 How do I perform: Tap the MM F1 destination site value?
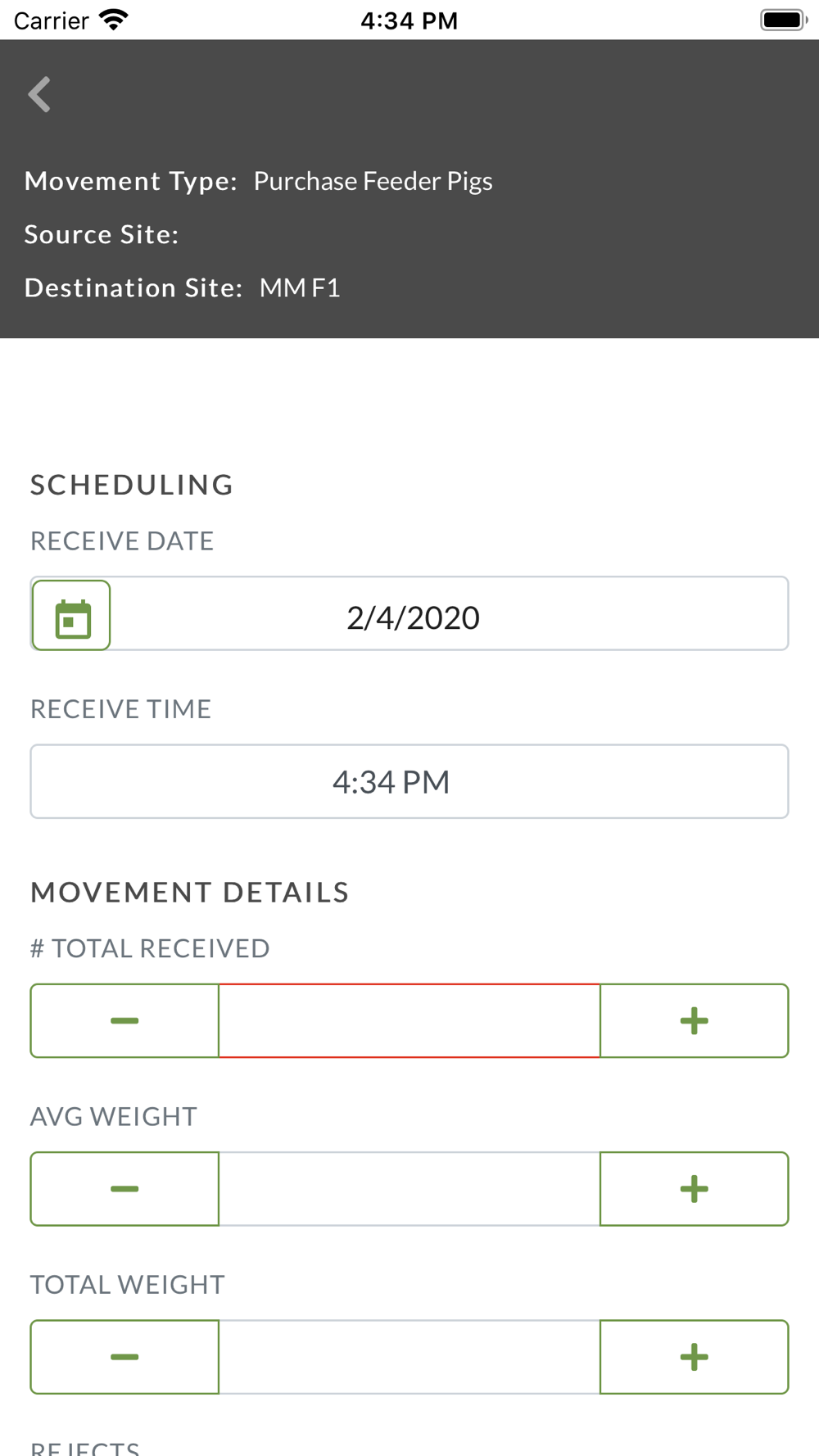click(300, 288)
